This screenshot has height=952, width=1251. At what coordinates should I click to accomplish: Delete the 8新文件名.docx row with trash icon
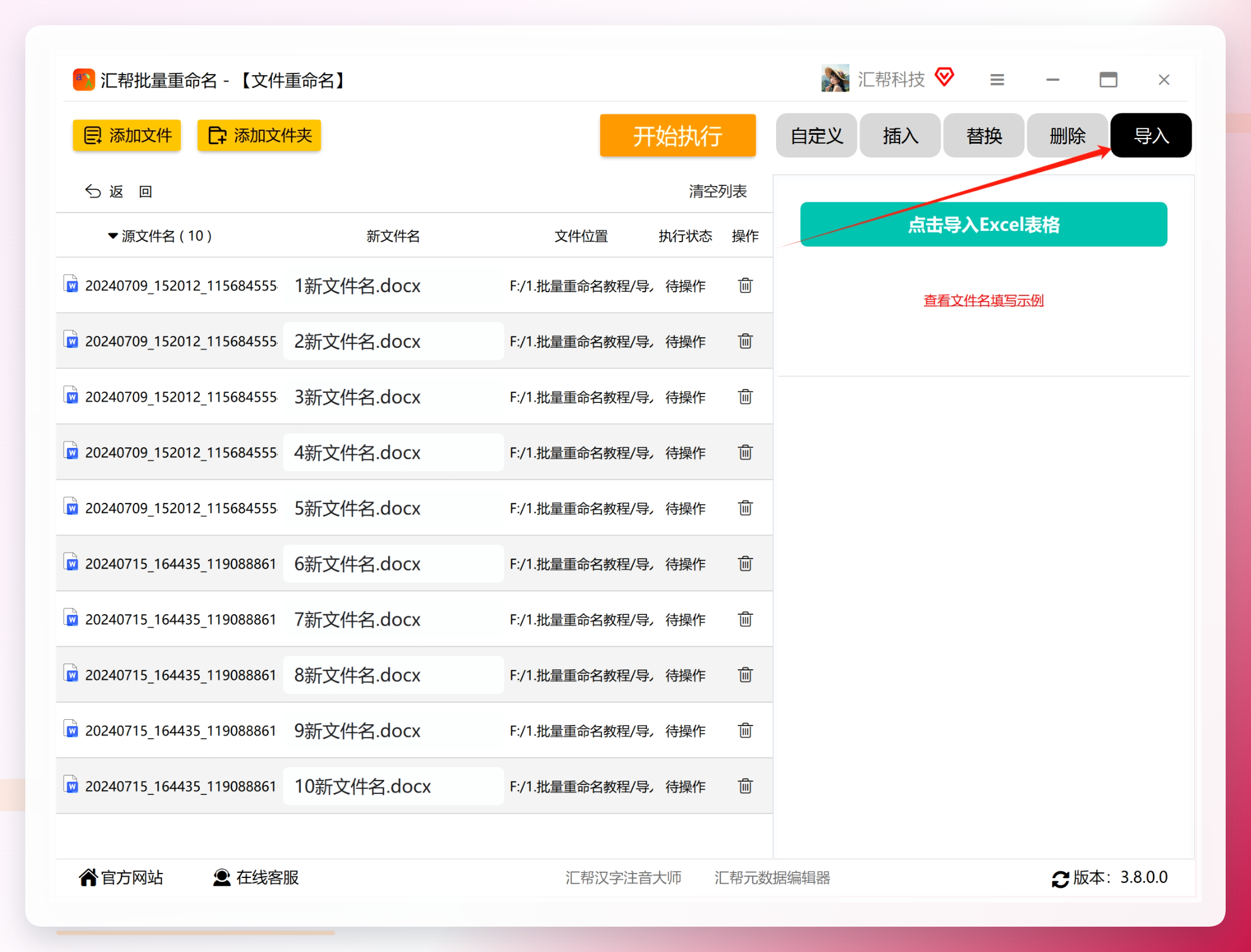[745, 675]
